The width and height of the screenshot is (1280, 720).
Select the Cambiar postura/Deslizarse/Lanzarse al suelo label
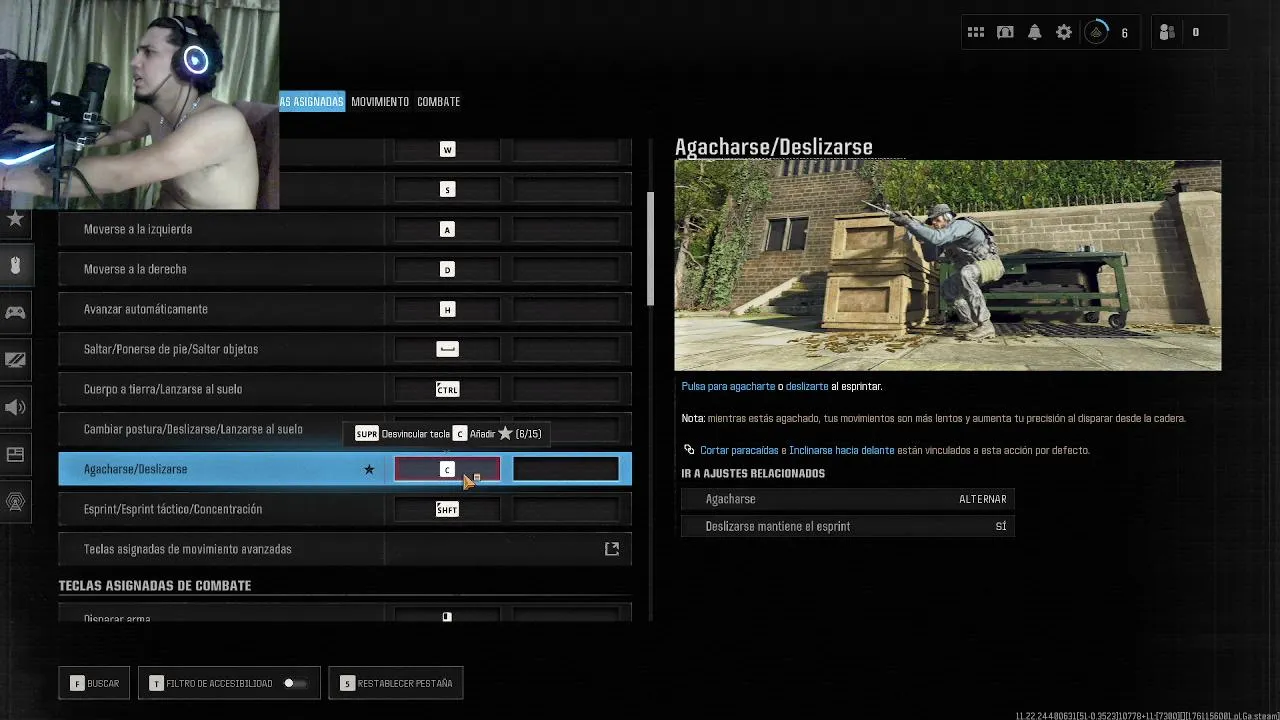click(193, 429)
